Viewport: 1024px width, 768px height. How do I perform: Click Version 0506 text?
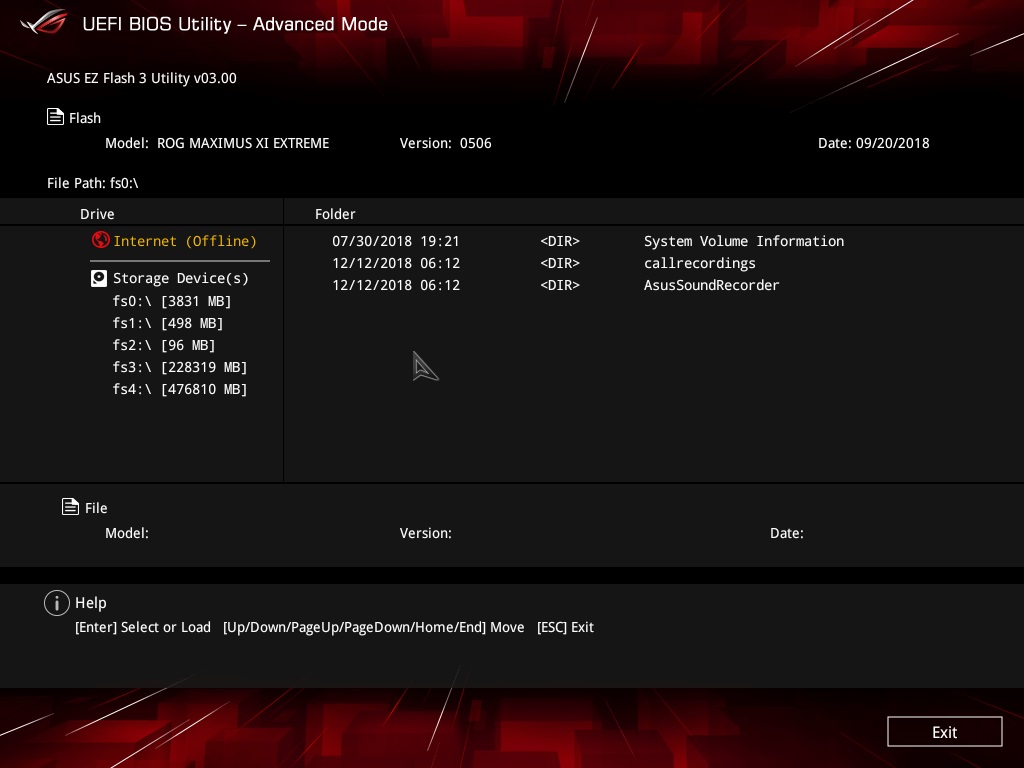[445, 143]
